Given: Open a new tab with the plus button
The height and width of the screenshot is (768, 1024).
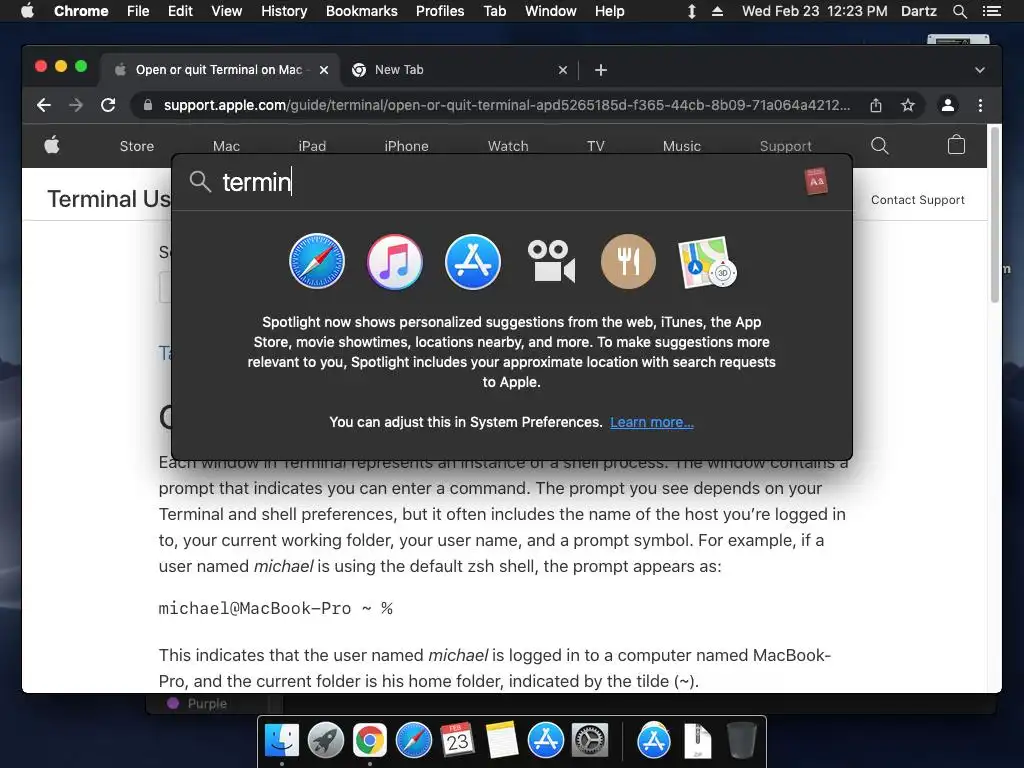Looking at the screenshot, I should [x=601, y=70].
